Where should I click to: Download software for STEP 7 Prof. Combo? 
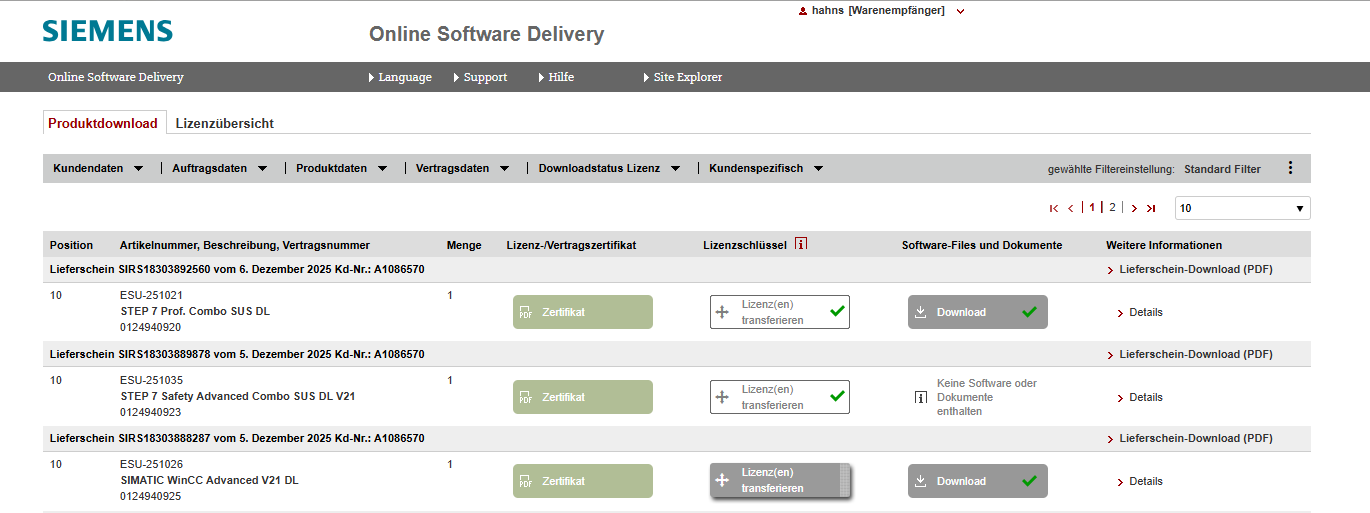pyautogui.click(x=977, y=312)
